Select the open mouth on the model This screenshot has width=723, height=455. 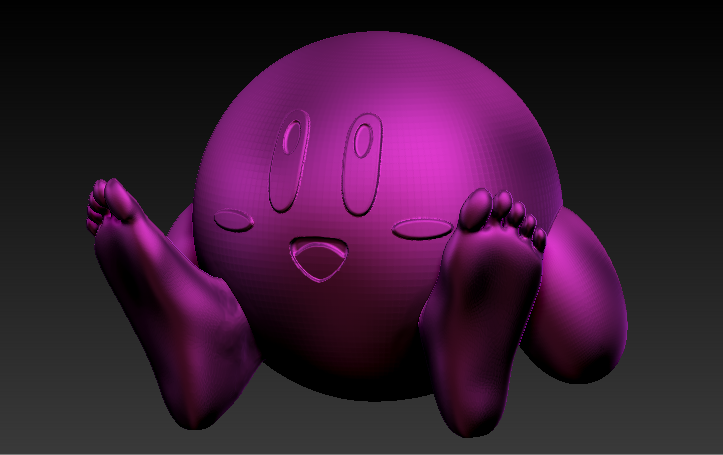[319, 259]
